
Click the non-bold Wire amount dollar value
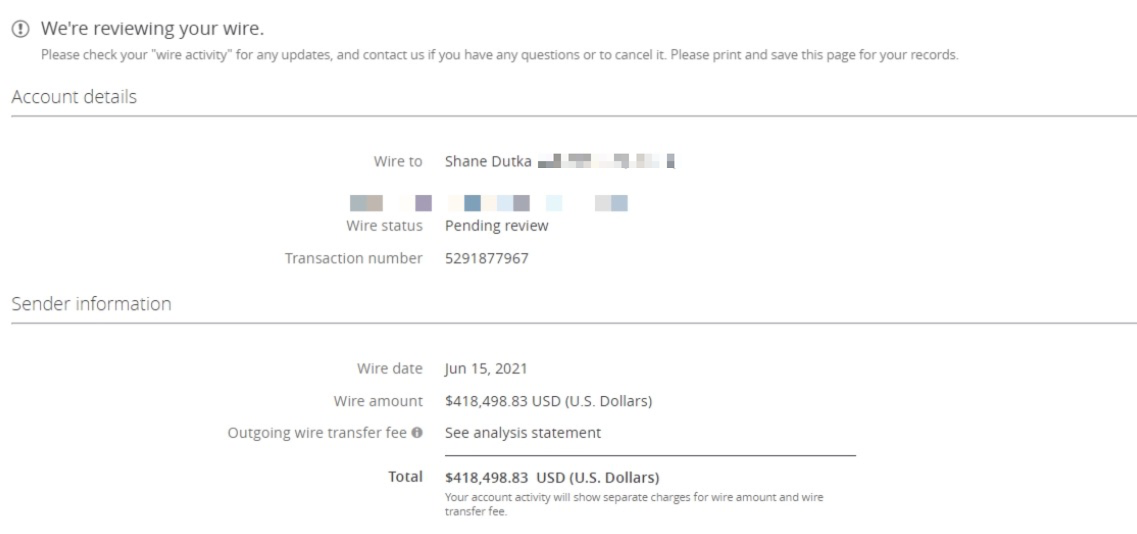[548, 401]
